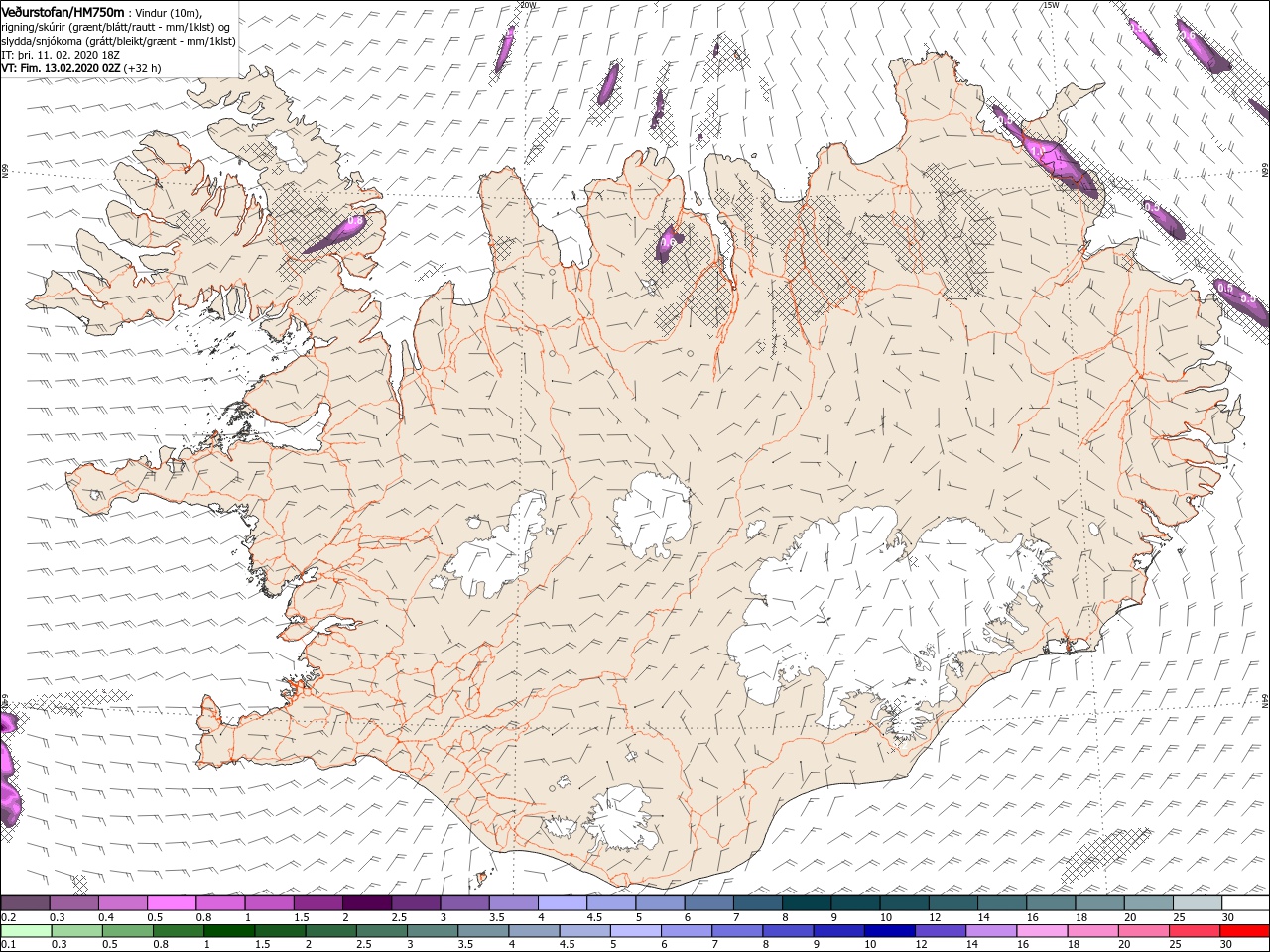Click the '15W' longitude label

1051,4
